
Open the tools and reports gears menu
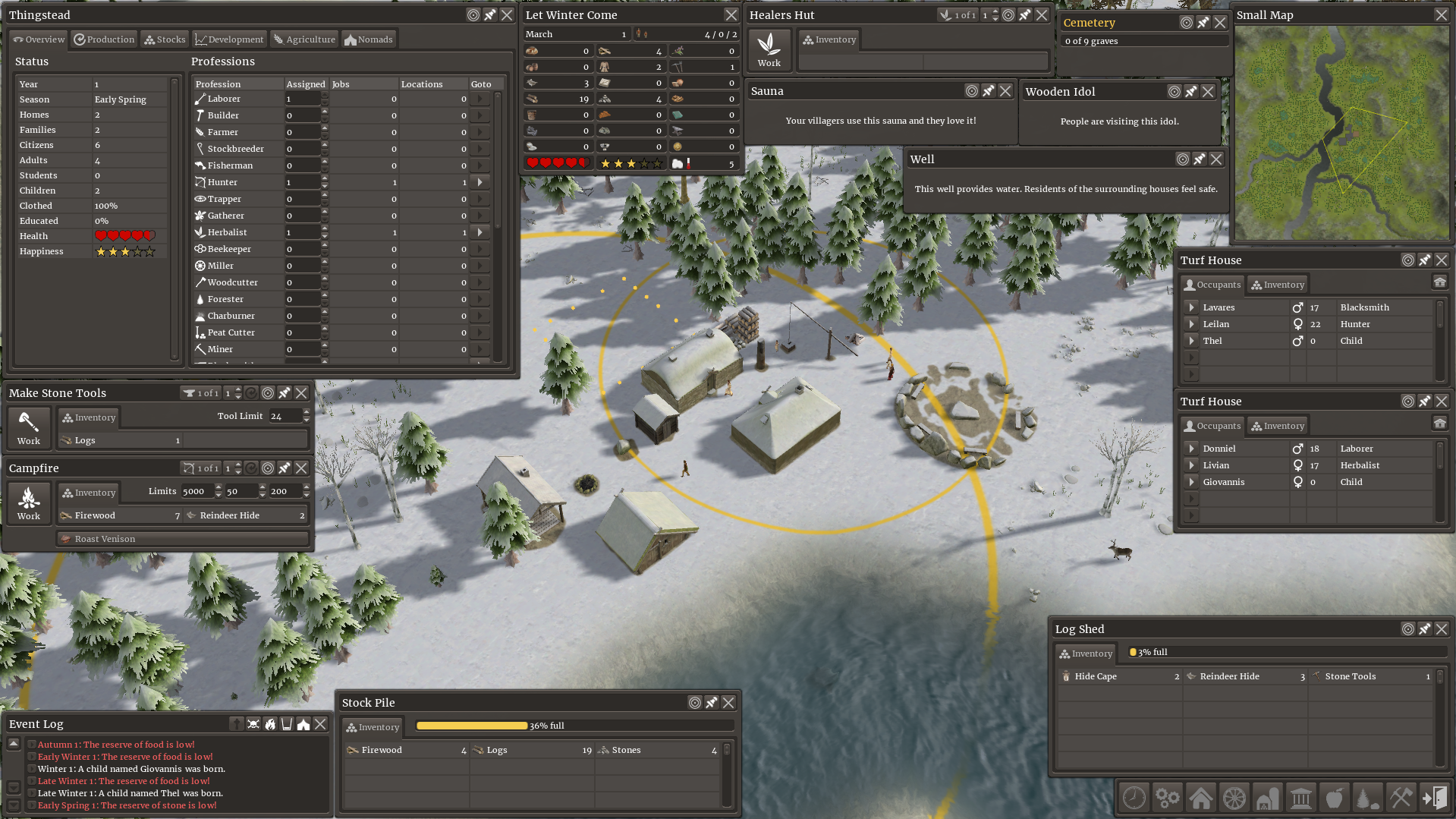tap(1168, 798)
